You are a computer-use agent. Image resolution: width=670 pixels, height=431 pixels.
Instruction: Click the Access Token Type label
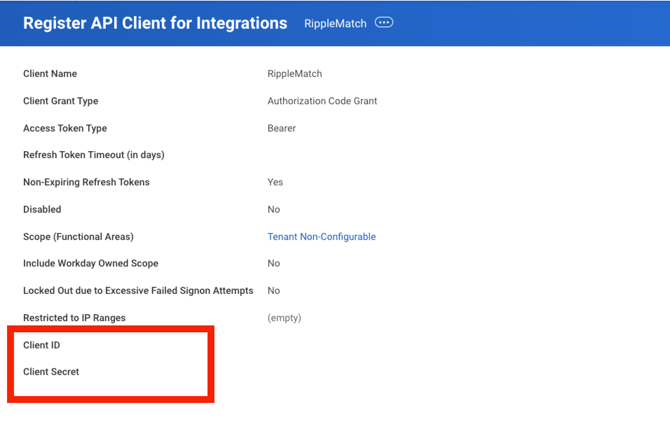pyautogui.click(x=64, y=128)
